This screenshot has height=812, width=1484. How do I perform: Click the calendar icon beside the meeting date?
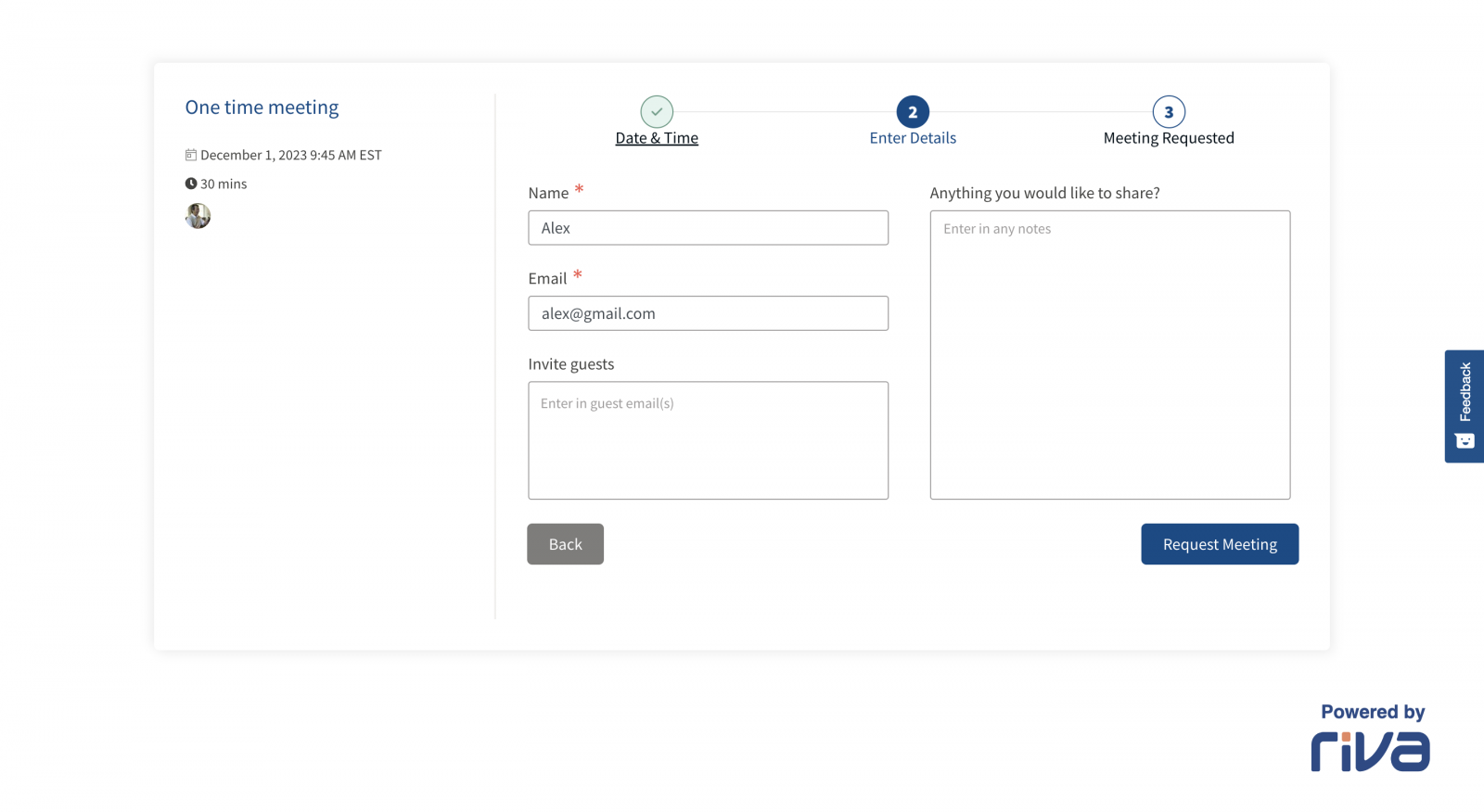pos(191,155)
